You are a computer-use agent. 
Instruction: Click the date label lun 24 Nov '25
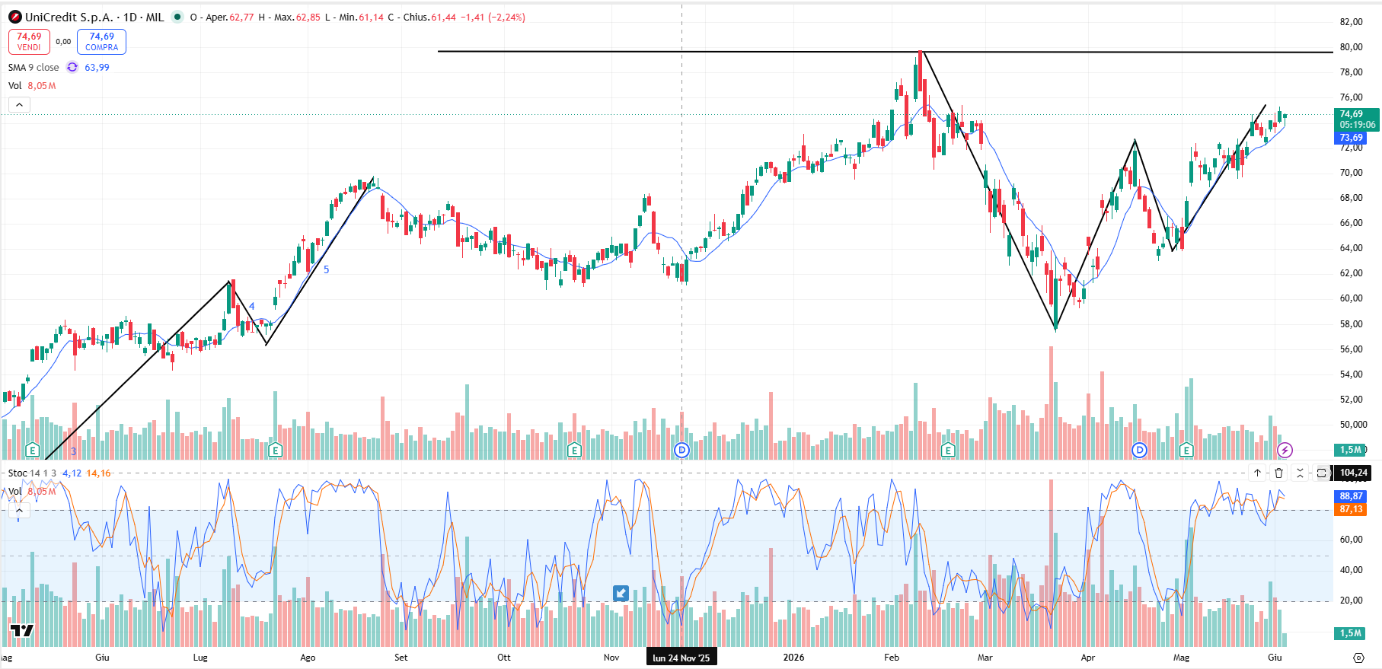(681, 657)
